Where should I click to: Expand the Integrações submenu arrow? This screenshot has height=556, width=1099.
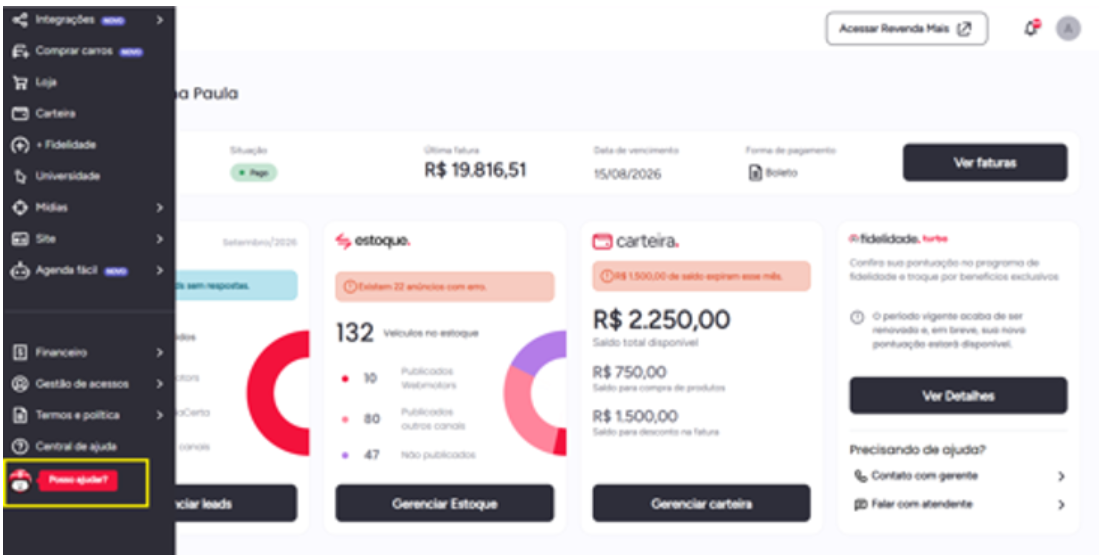160,20
